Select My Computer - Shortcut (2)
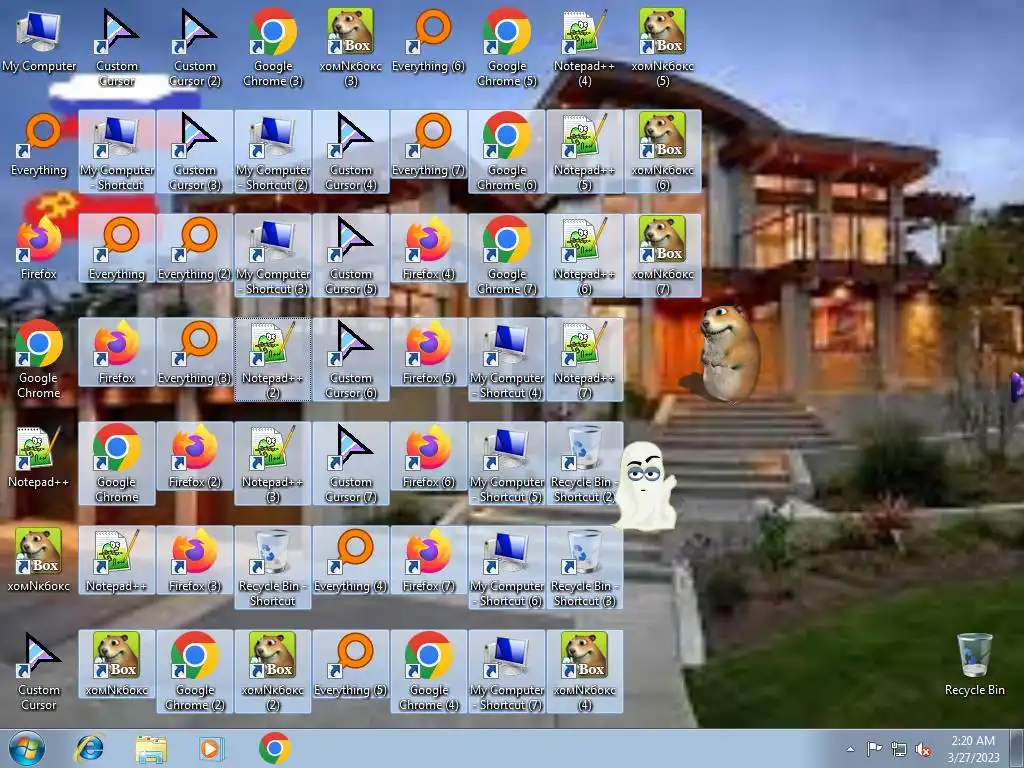Image resolution: width=1024 pixels, height=768 pixels. click(273, 152)
